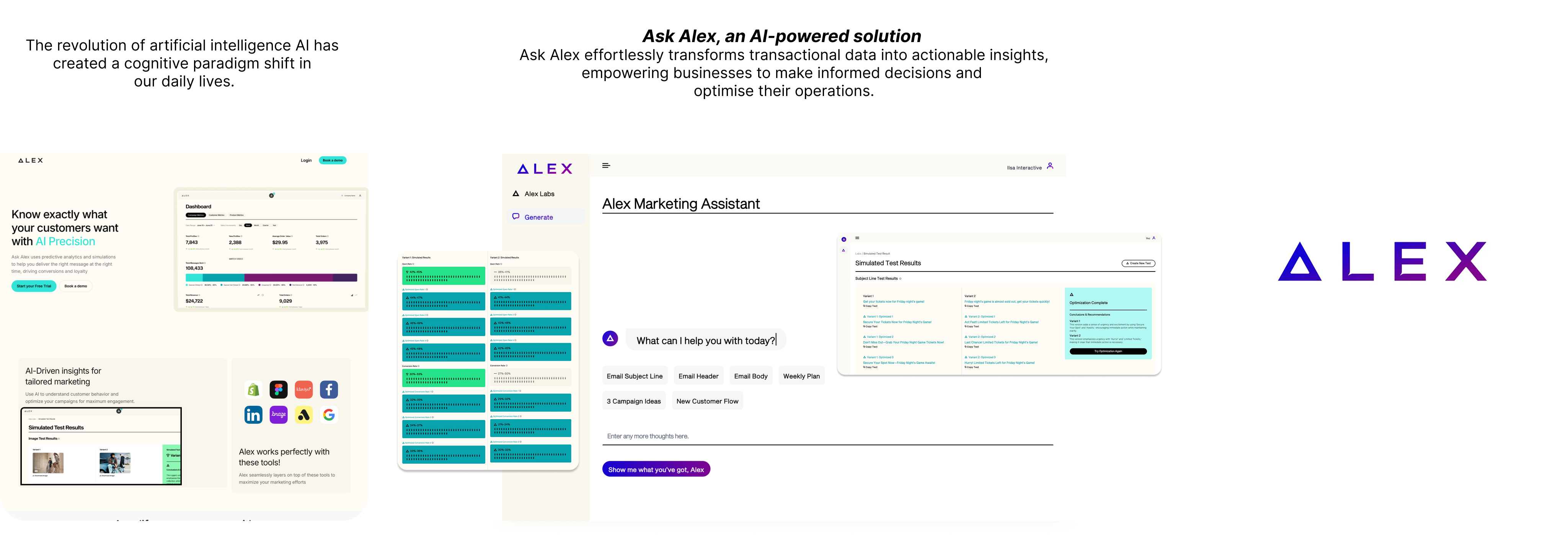Click the $29.95 Average Order Value
Viewport: 1568px width, 537px height.
point(280,242)
